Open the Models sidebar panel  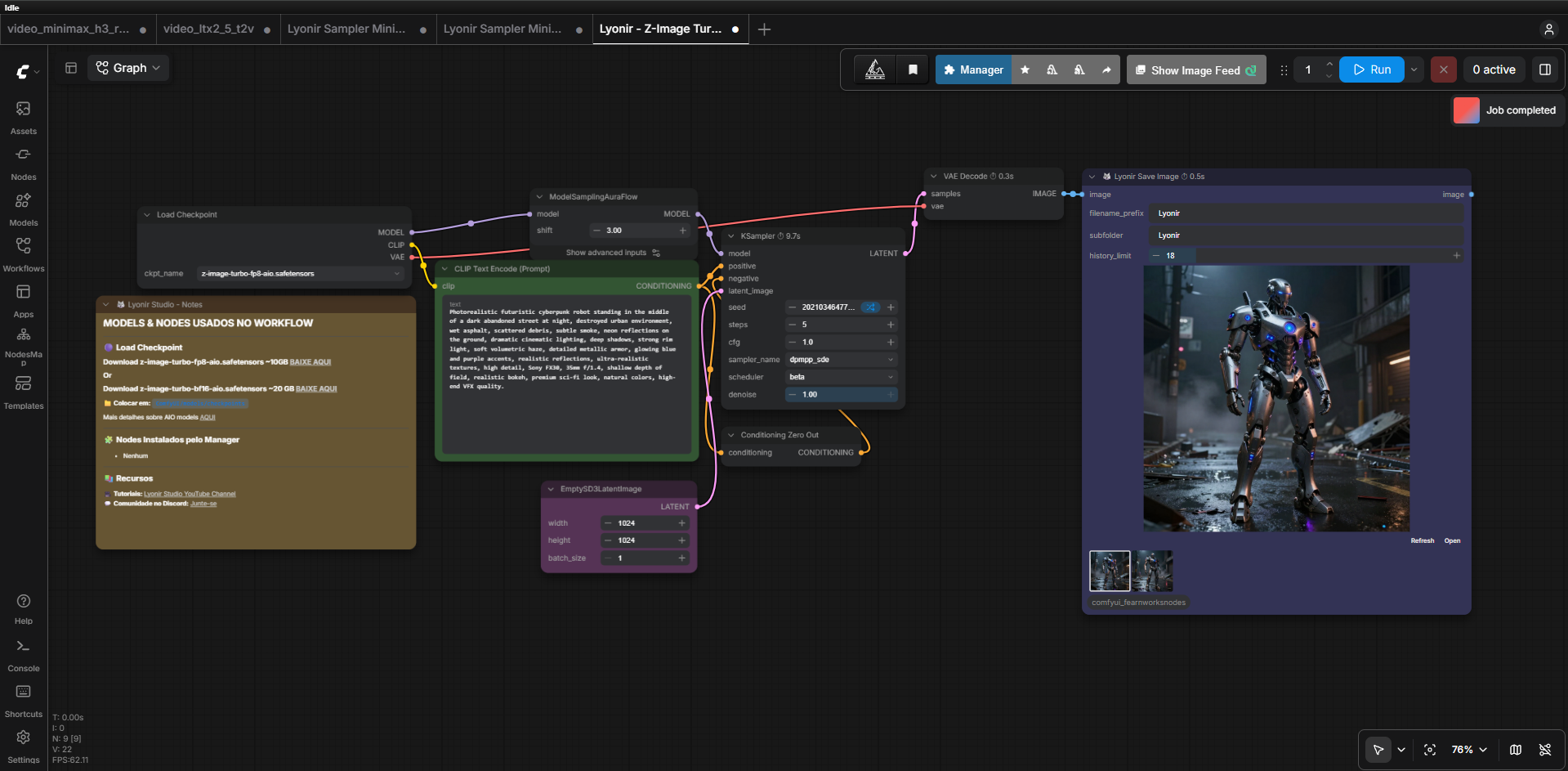(24, 209)
